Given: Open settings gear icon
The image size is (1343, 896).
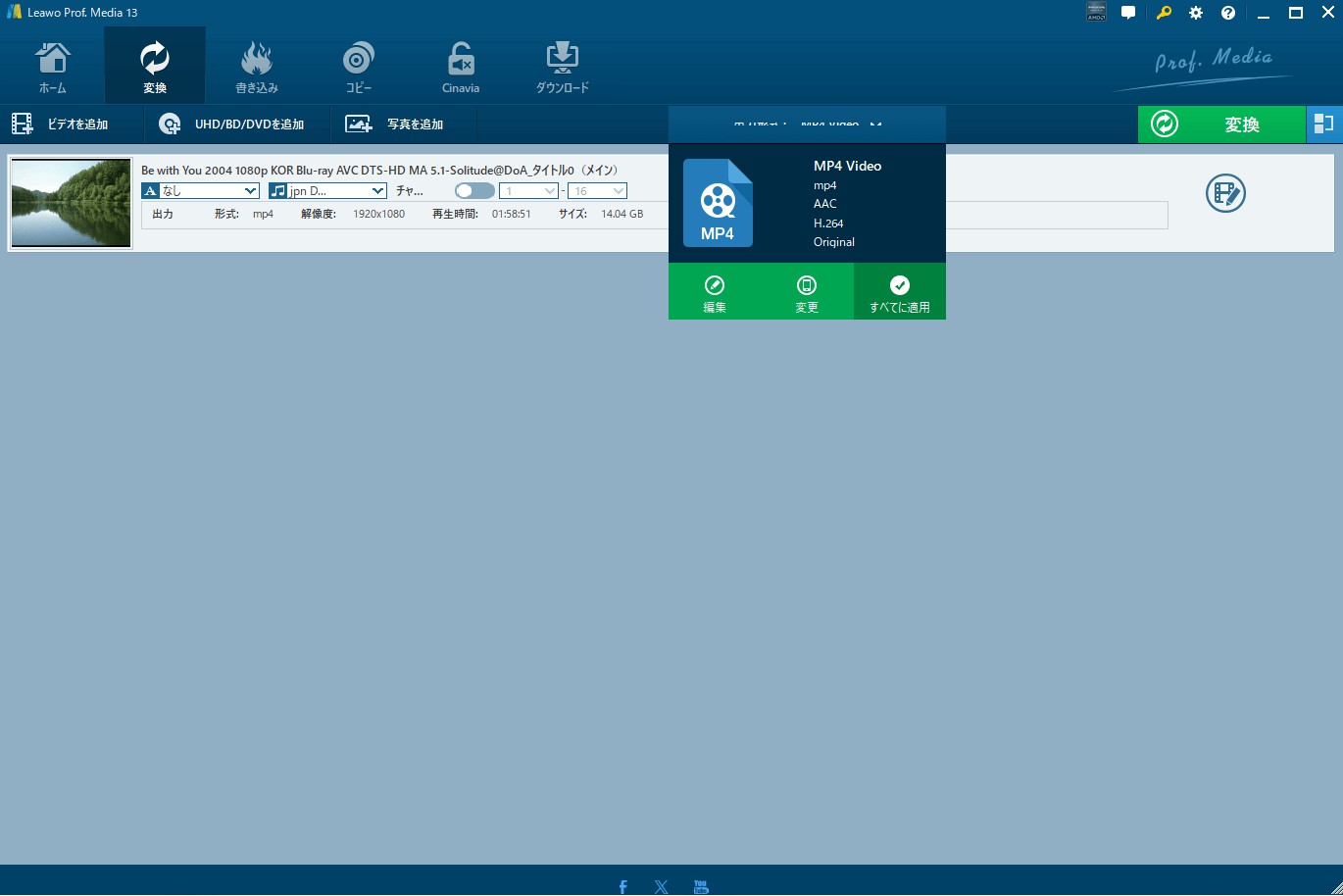Looking at the screenshot, I should 1196,13.
